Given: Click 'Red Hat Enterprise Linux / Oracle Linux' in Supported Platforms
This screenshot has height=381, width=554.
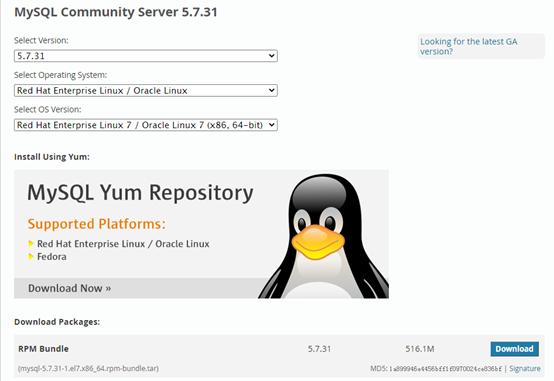Looking at the screenshot, I should 123,244.
